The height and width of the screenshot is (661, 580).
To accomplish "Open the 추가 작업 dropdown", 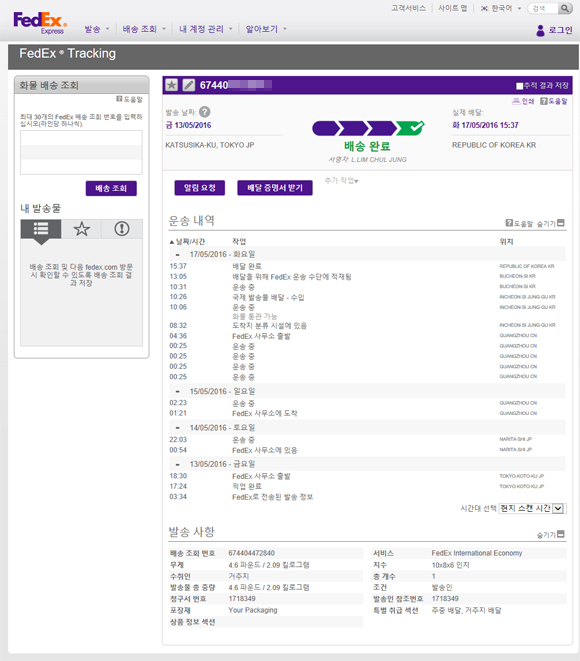I will tap(341, 180).
